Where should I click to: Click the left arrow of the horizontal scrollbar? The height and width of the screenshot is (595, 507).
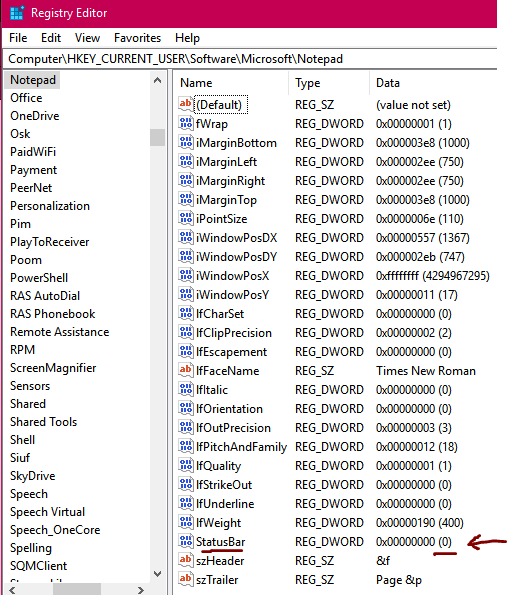click(12, 590)
